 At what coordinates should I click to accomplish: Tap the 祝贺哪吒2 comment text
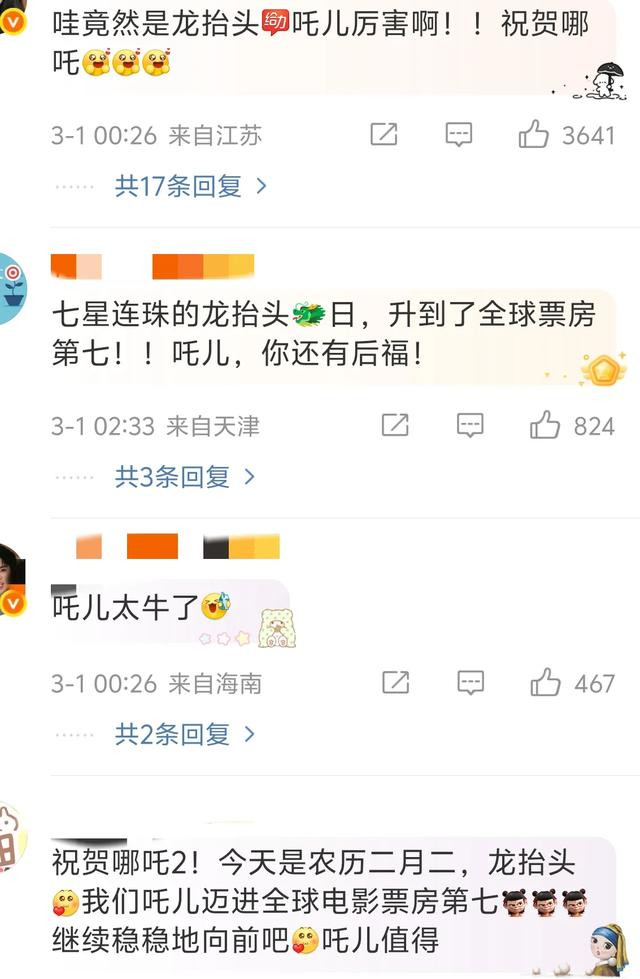tap(314, 902)
